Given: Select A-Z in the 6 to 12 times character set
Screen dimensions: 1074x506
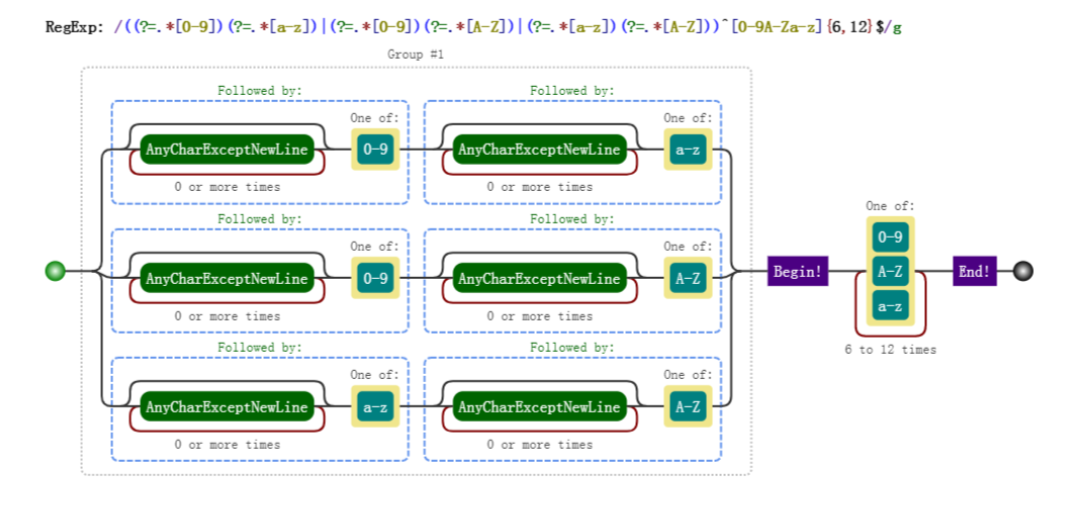Looking at the screenshot, I should click(x=890, y=271).
